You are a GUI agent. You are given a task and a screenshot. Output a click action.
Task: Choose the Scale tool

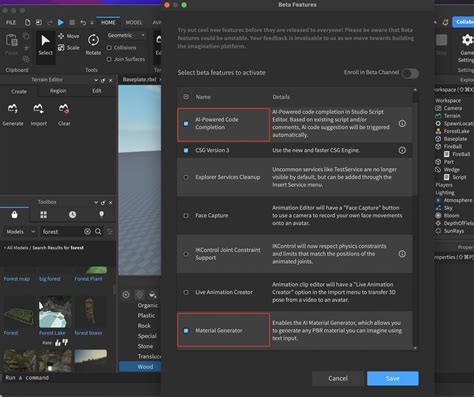pos(69,48)
